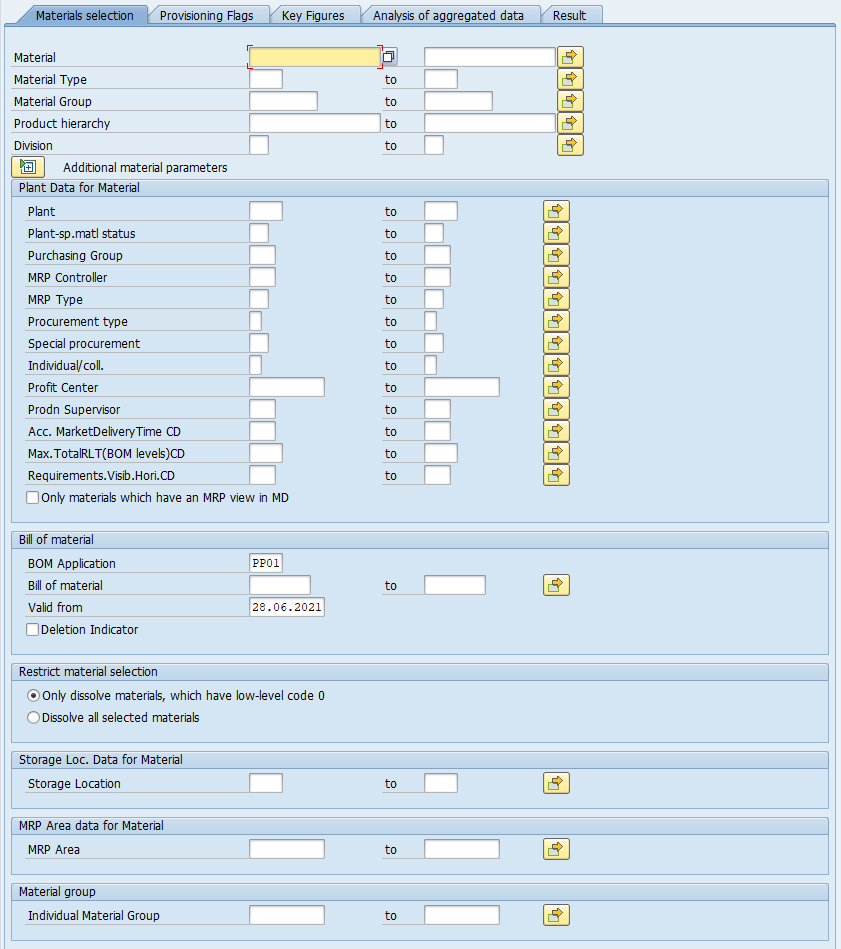This screenshot has height=949, width=841.
Task: Open multiple selection for MRP Controller
Action: pyautogui.click(x=556, y=277)
